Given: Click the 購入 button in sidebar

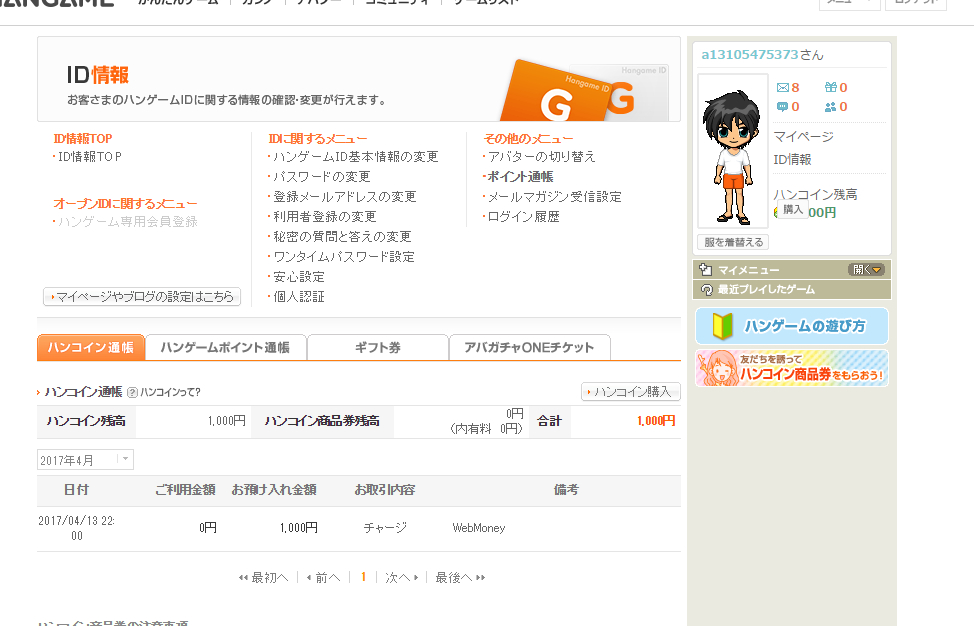Looking at the screenshot, I should click(793, 209).
